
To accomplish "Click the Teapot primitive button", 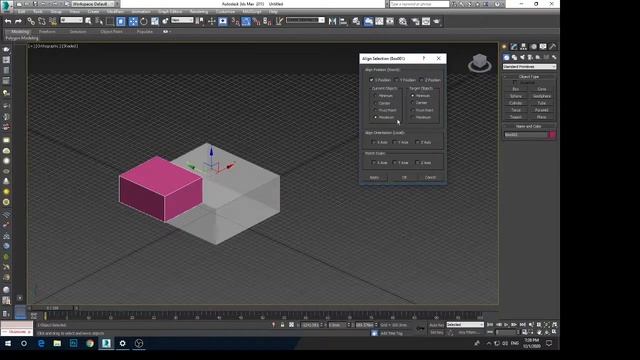I will coord(516,117).
